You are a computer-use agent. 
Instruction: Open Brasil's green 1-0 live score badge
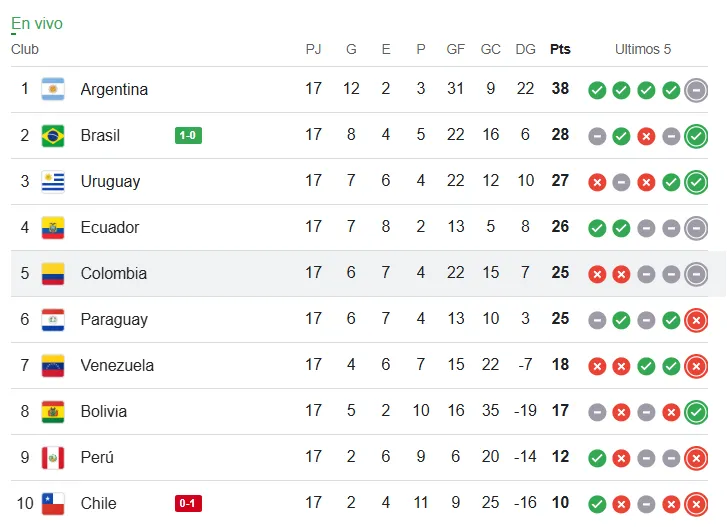tap(188, 135)
